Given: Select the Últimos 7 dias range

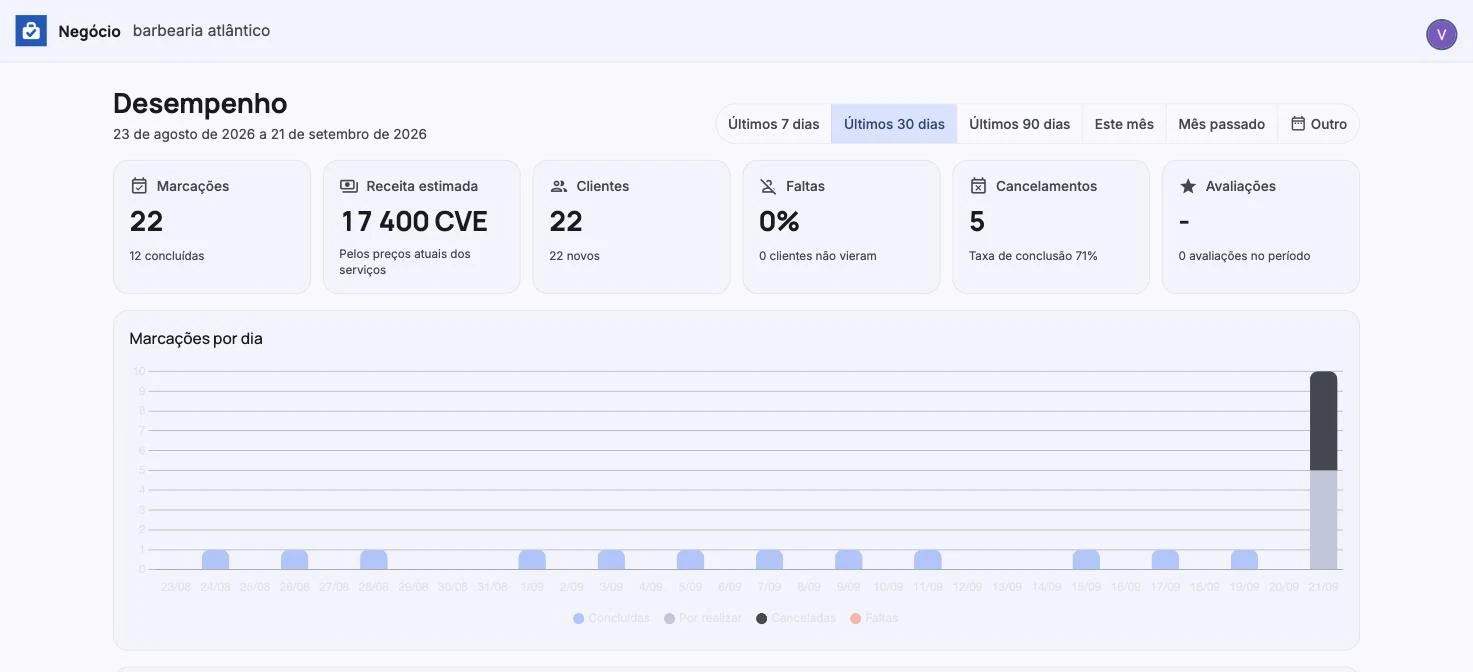Looking at the screenshot, I should [774, 124].
